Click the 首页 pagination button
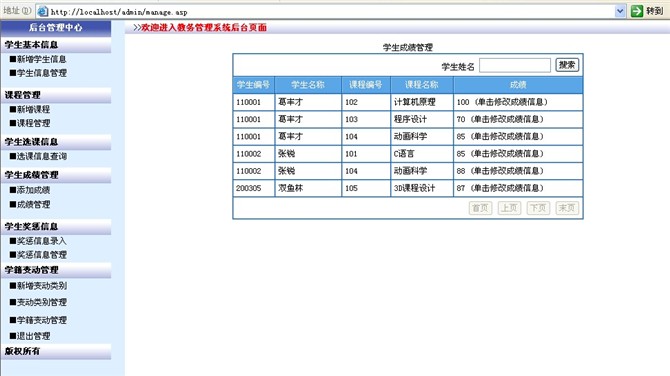The width and height of the screenshot is (670, 376). coord(480,208)
